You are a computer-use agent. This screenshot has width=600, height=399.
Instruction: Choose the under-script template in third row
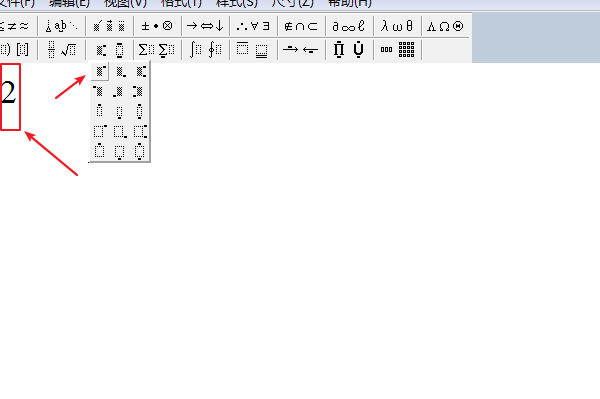click(119, 111)
